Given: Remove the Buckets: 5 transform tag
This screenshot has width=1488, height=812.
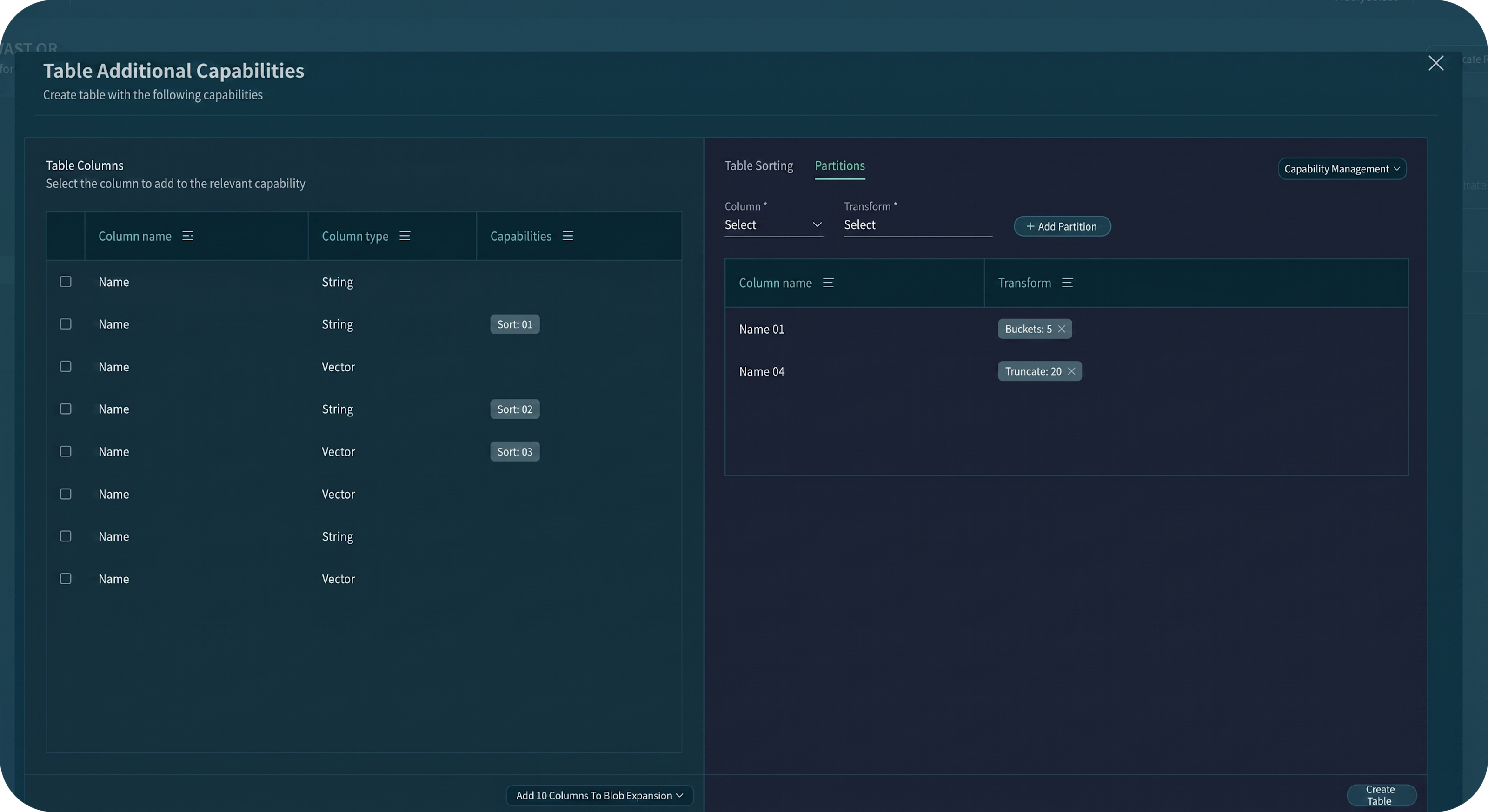Looking at the screenshot, I should pos(1062,329).
